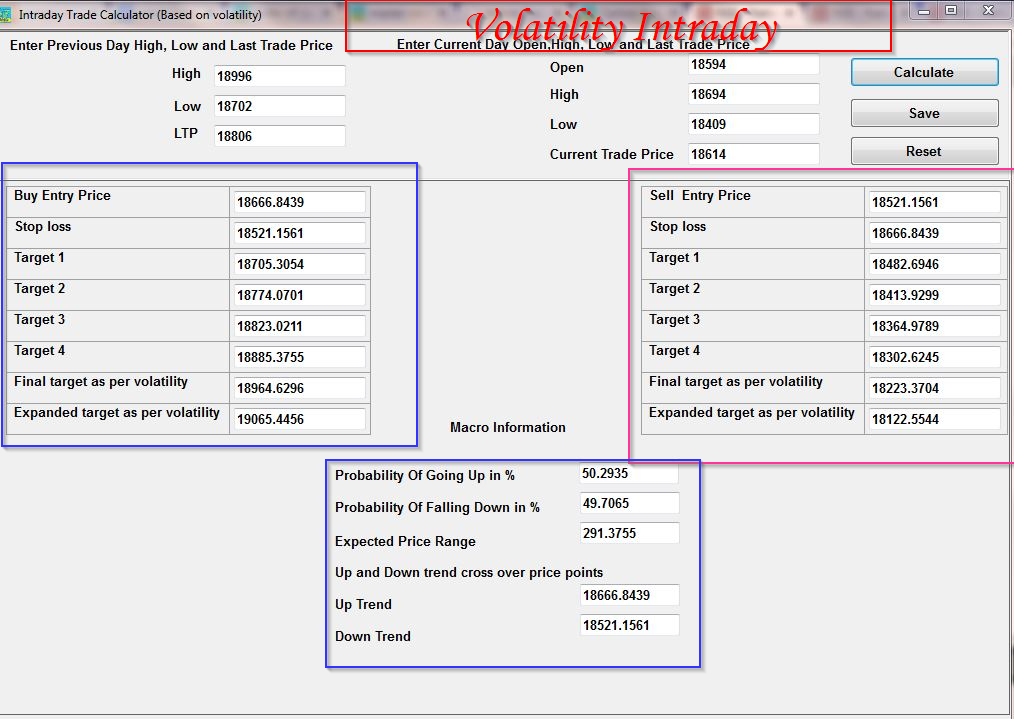This screenshot has width=1014, height=719.
Task: Click the Expected Price Range value field
Action: (628, 533)
